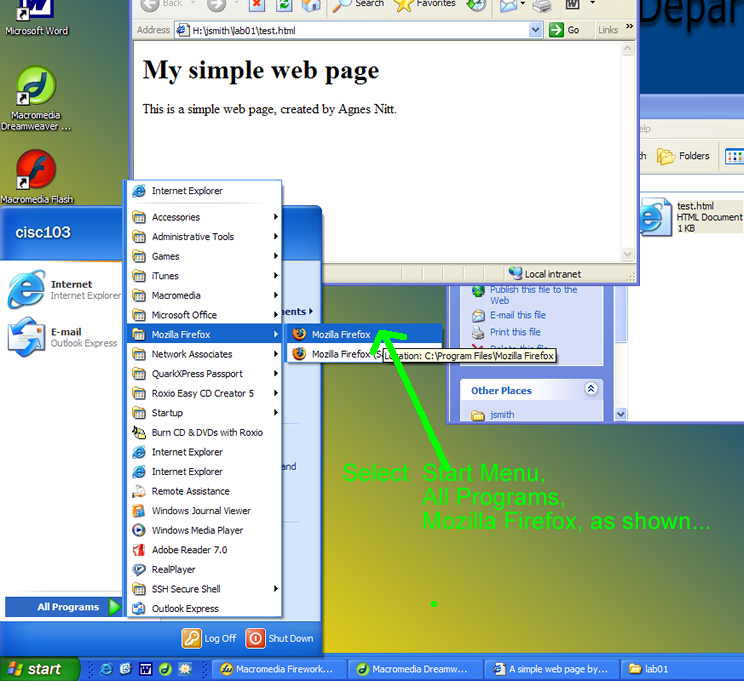The width and height of the screenshot is (744, 681).
Task: Click the Macromedia Flash desktop shortcut
Action: coord(37,177)
